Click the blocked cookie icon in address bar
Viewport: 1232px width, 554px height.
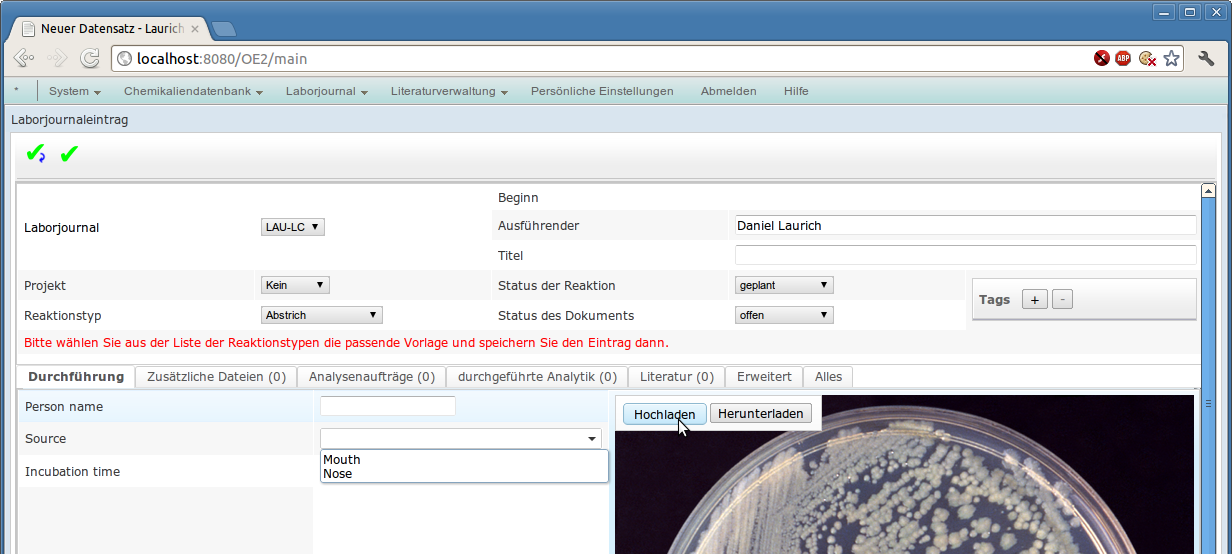(1147, 59)
